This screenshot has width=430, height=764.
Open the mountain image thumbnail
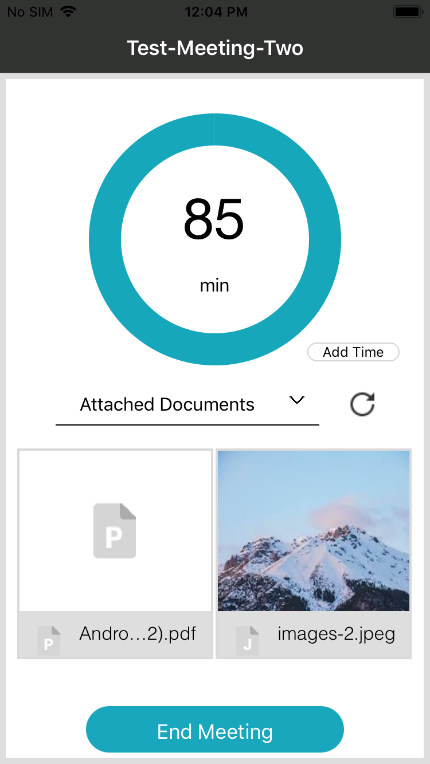tap(314, 531)
